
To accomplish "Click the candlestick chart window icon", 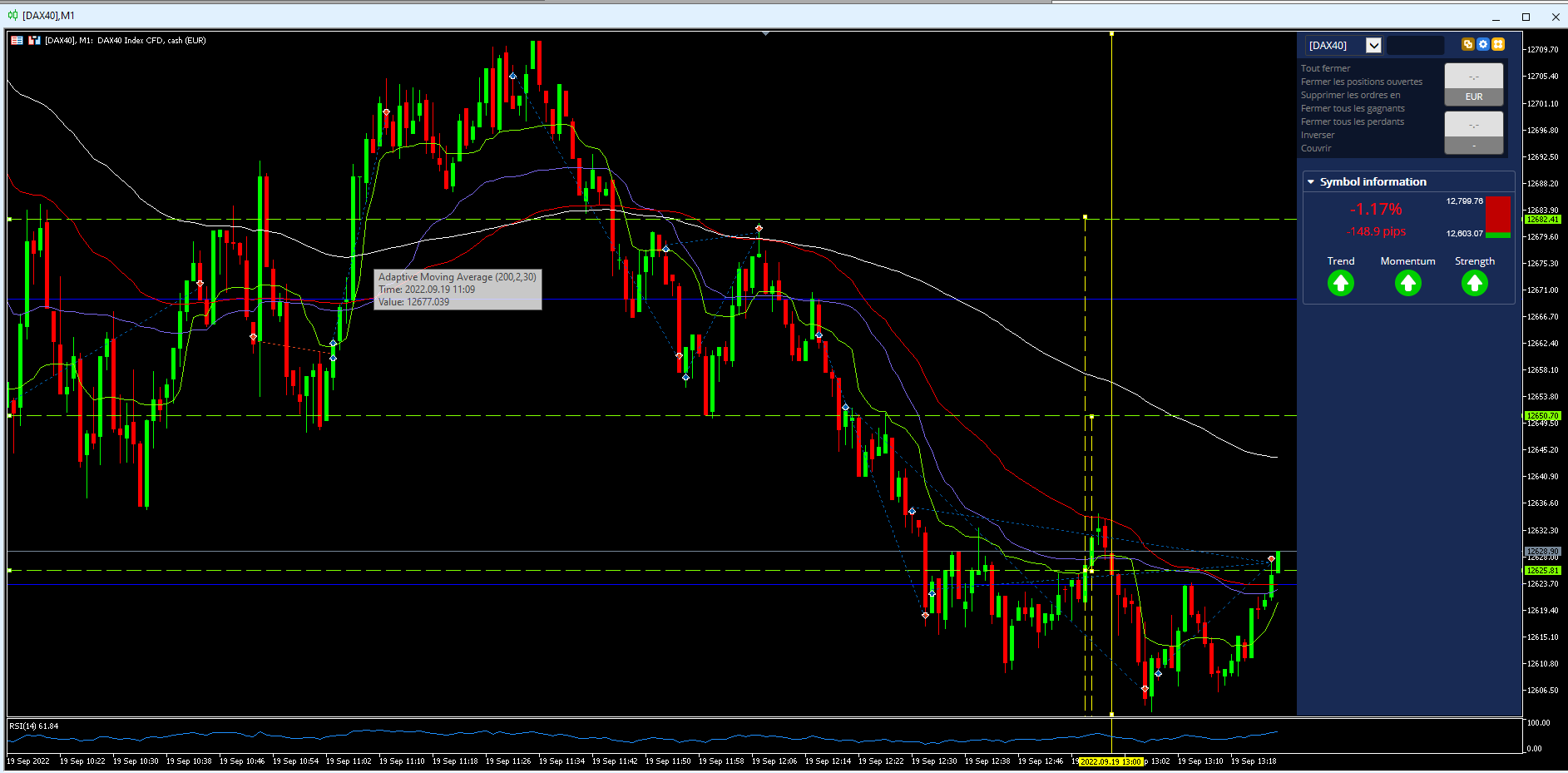I will [x=12, y=15].
